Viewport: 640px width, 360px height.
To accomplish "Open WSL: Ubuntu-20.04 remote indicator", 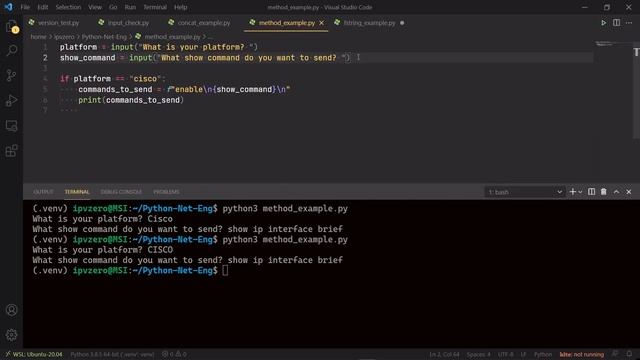I will 33,354.
